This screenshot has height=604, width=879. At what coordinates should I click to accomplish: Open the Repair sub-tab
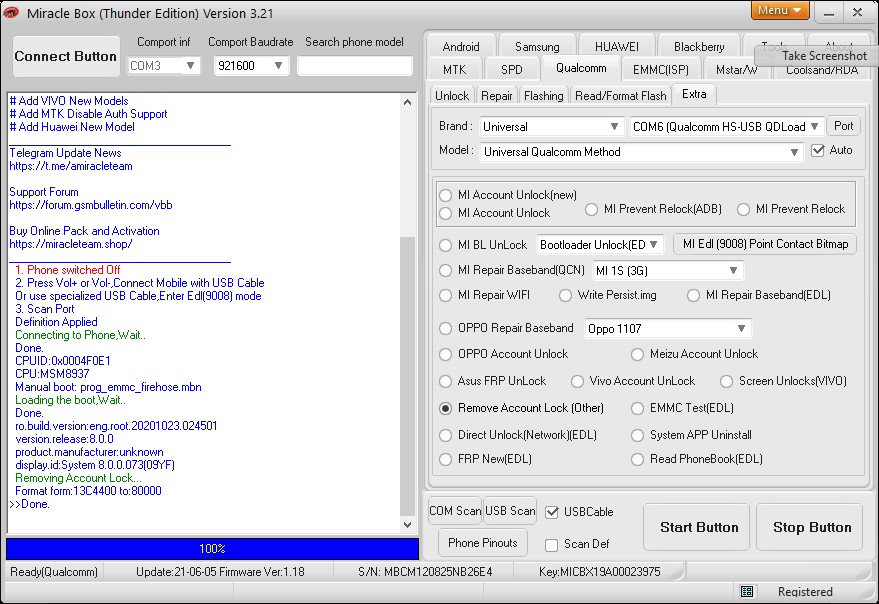(497, 96)
